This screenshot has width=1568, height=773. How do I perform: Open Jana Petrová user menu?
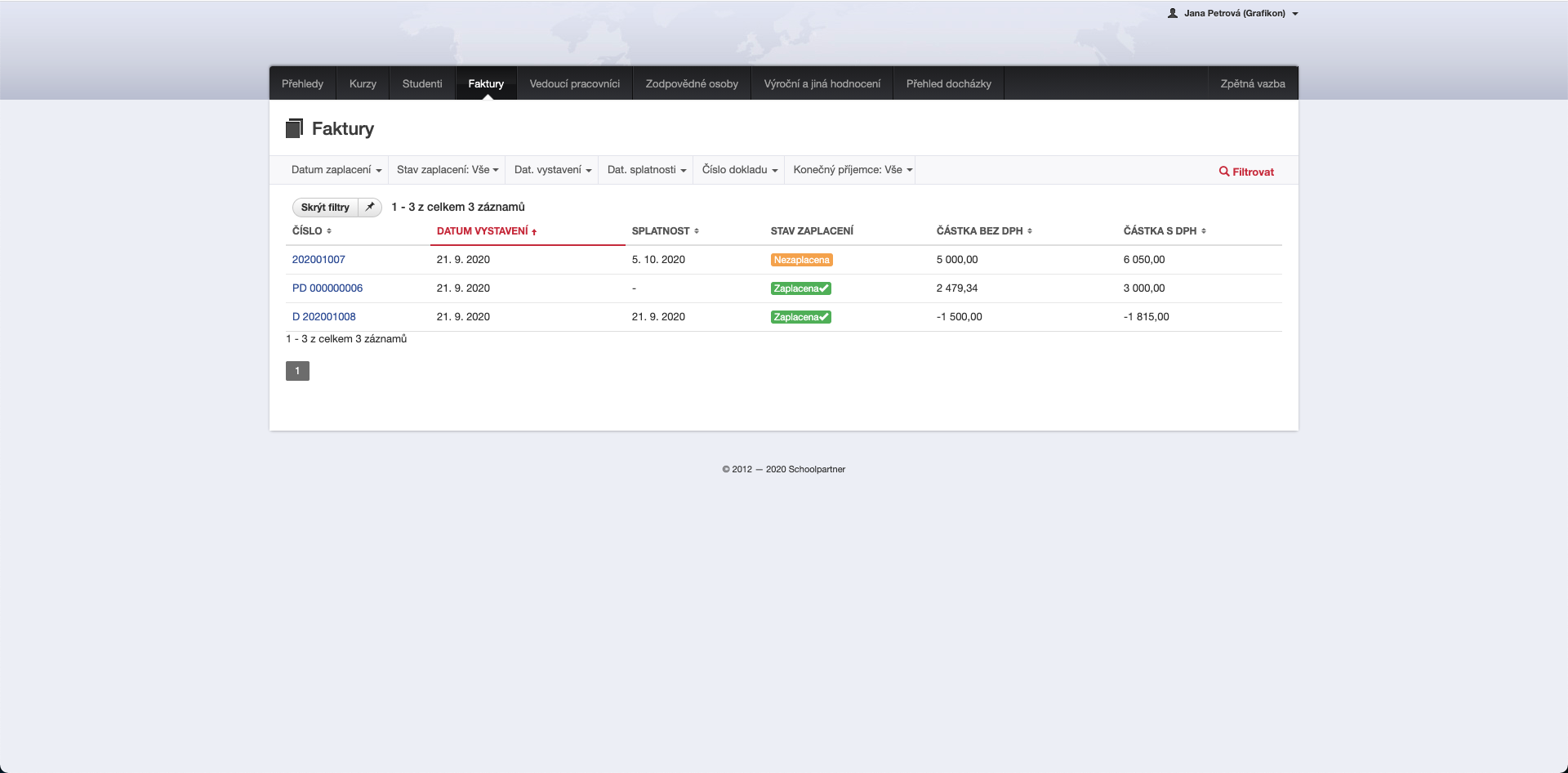[x=1233, y=13]
